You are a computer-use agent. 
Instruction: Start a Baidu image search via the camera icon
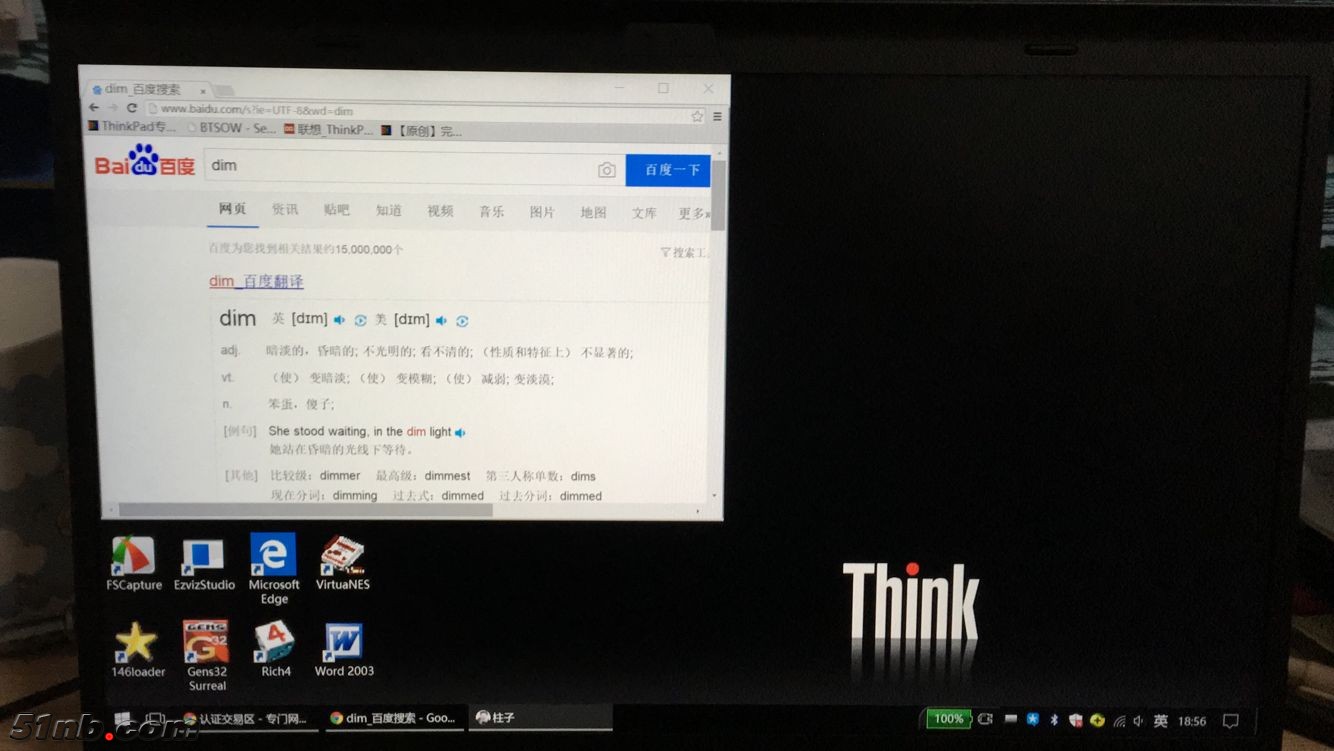click(607, 170)
